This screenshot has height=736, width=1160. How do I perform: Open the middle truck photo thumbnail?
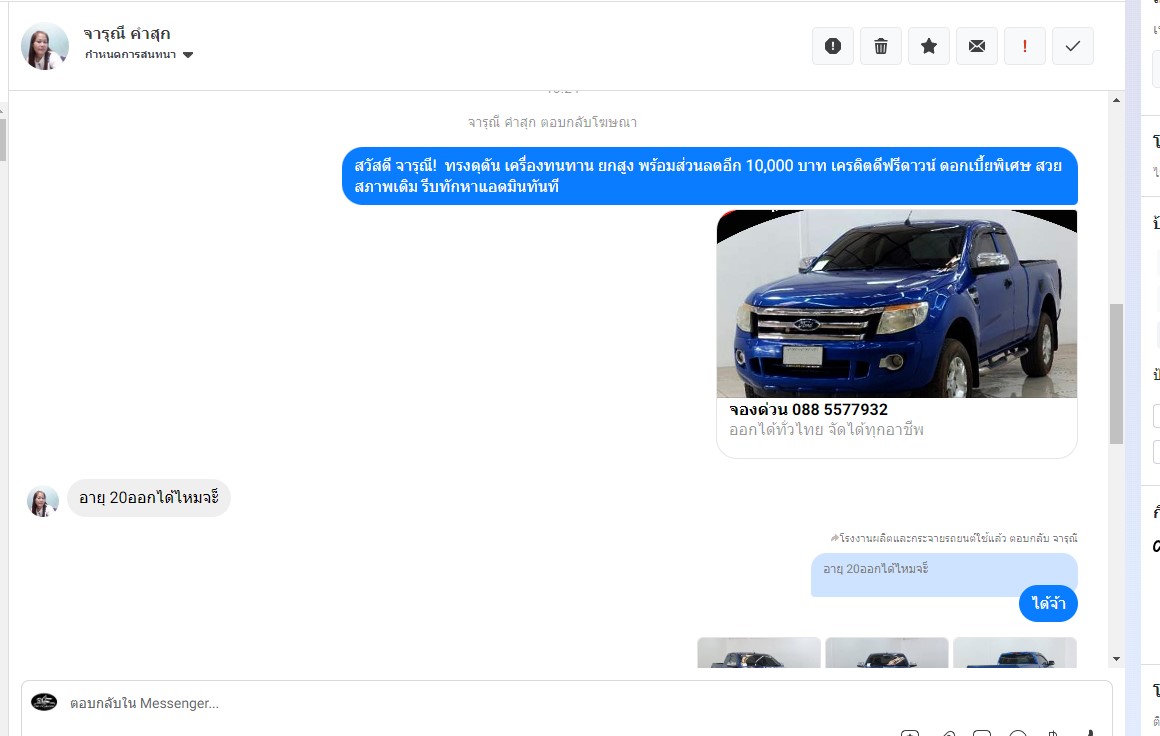(886, 653)
